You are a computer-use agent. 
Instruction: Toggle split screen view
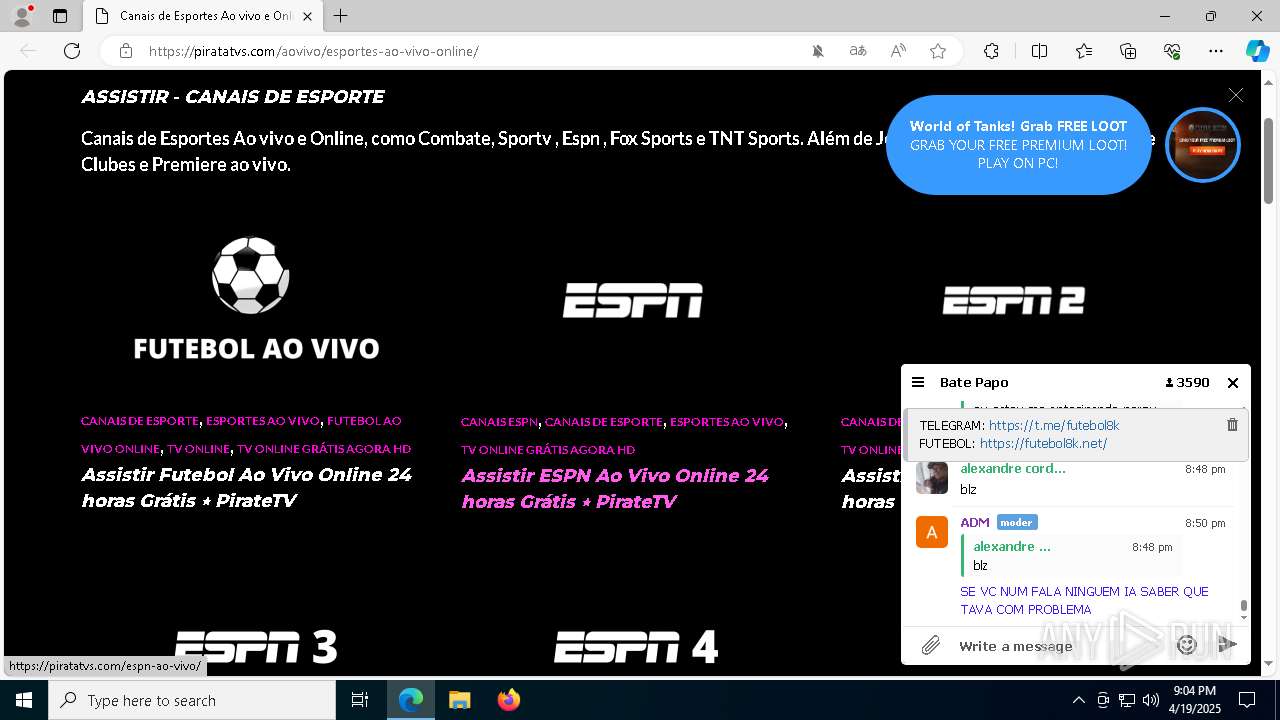click(1039, 51)
